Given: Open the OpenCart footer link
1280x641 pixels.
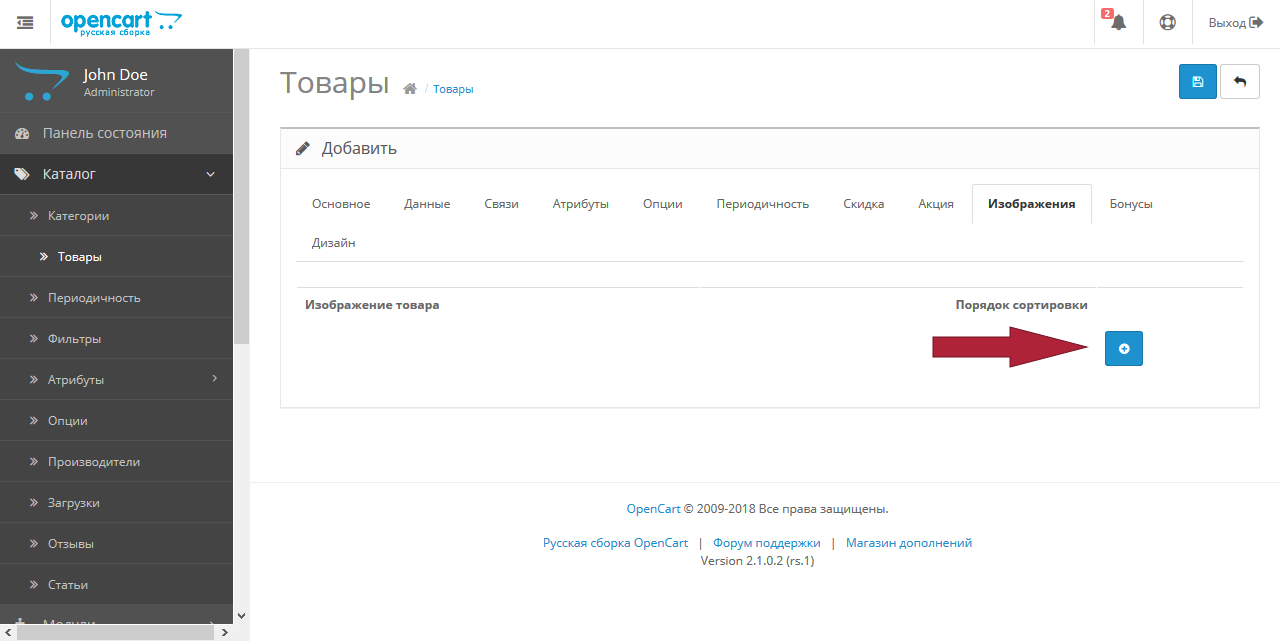Looking at the screenshot, I should [x=653, y=509].
